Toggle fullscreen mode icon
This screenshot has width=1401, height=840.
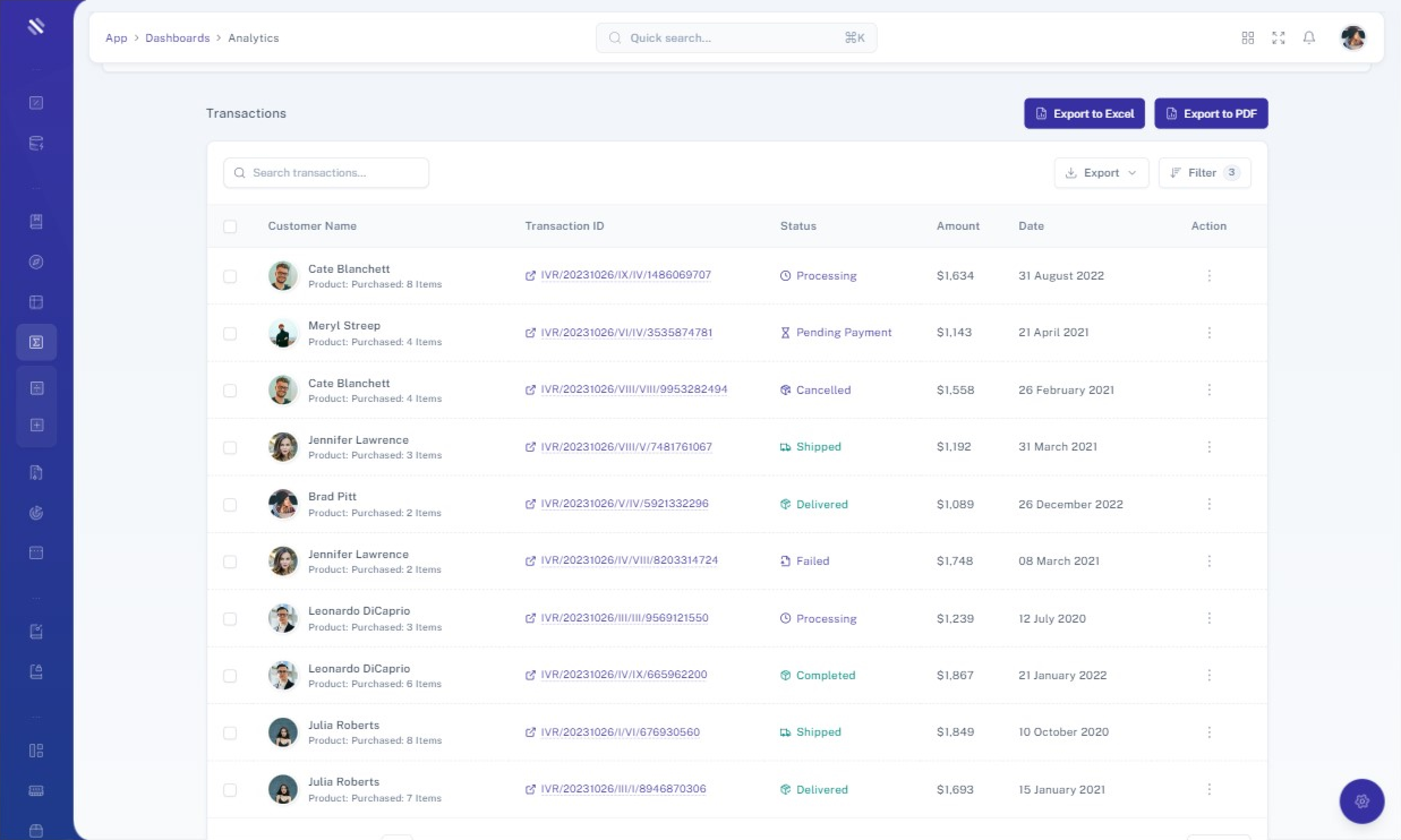click(1278, 38)
